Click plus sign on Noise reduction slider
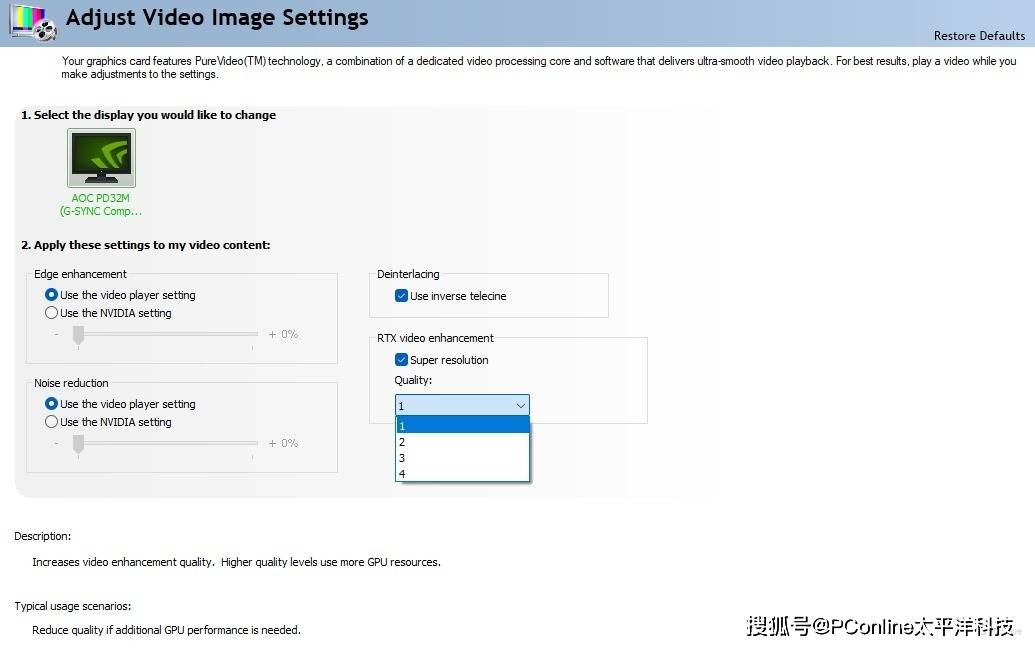The width and height of the screenshot is (1035, 648). 272,443
